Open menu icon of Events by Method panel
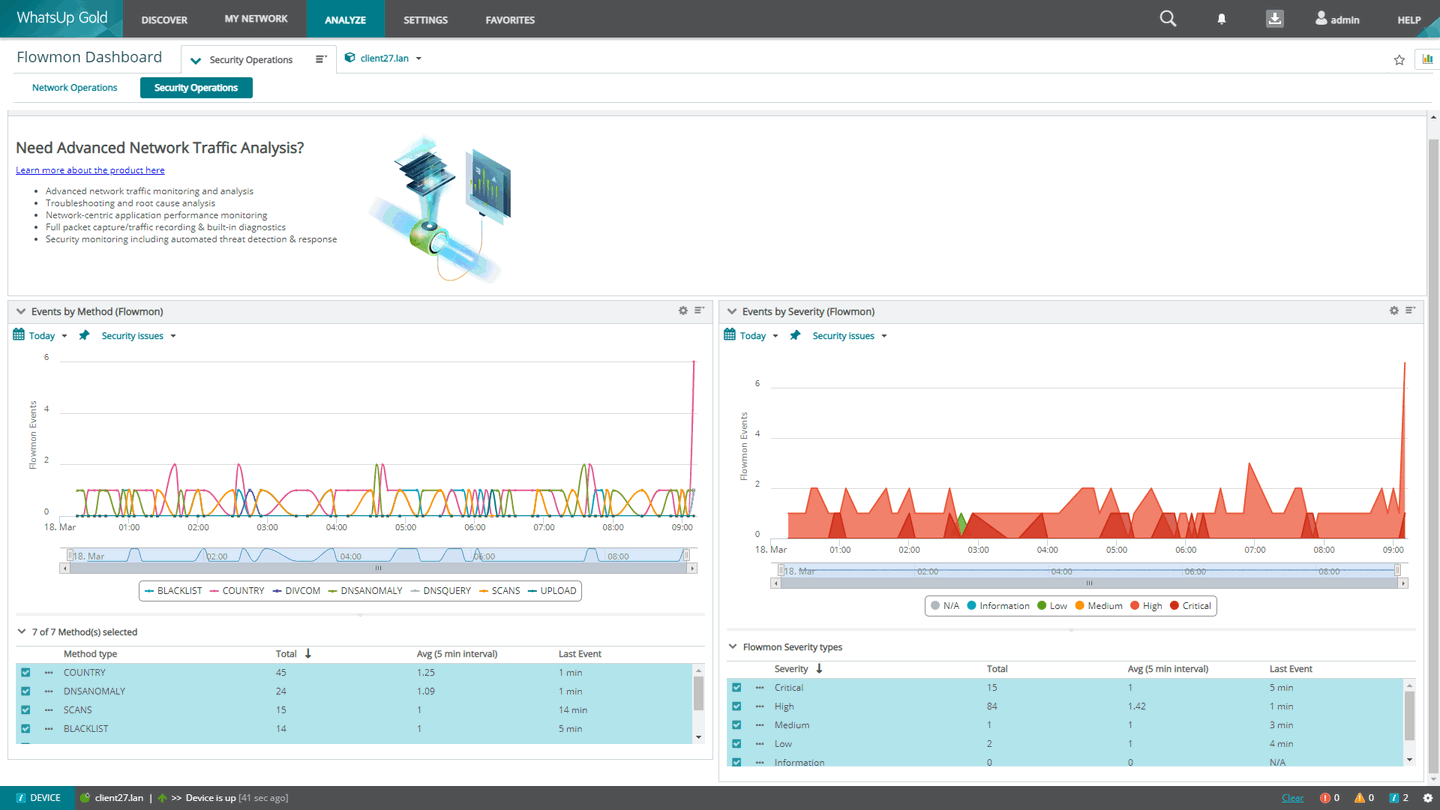Image resolution: width=1440 pixels, height=810 pixels. (x=699, y=311)
